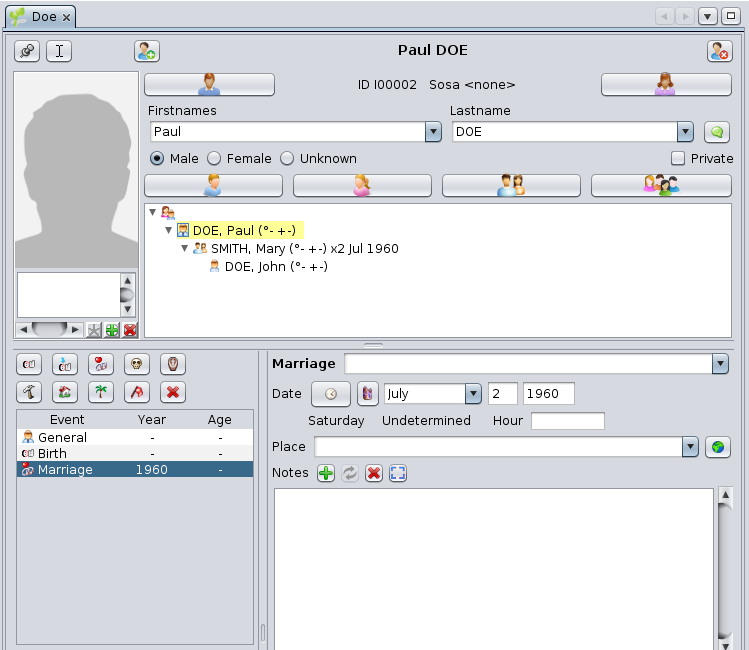Image resolution: width=749 pixels, height=650 pixels.
Task: Open the calendar type icon next to date
Action: click(x=367, y=394)
